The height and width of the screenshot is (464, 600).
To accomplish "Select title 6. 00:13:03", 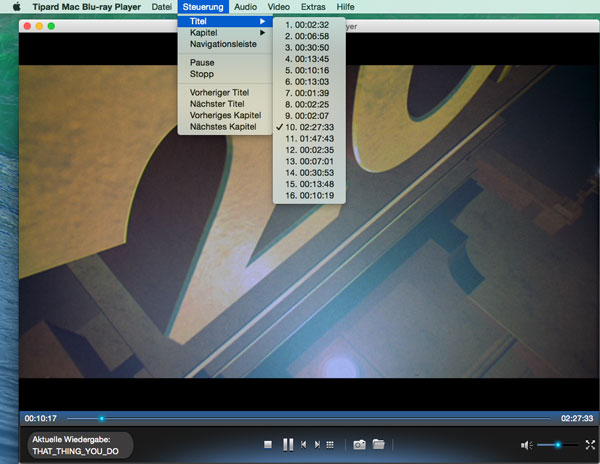I will click(x=309, y=82).
